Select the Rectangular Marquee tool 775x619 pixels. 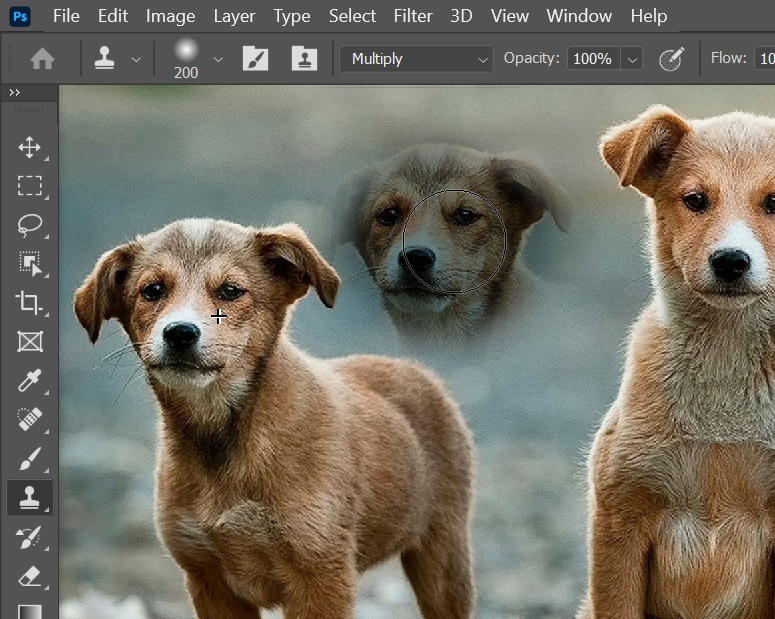pos(30,186)
